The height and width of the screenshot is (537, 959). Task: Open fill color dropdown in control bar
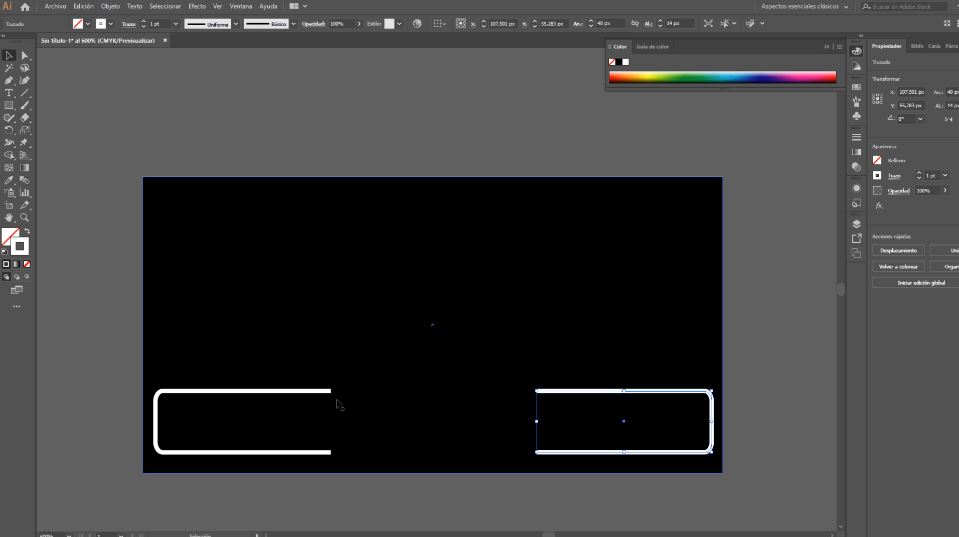(88, 24)
